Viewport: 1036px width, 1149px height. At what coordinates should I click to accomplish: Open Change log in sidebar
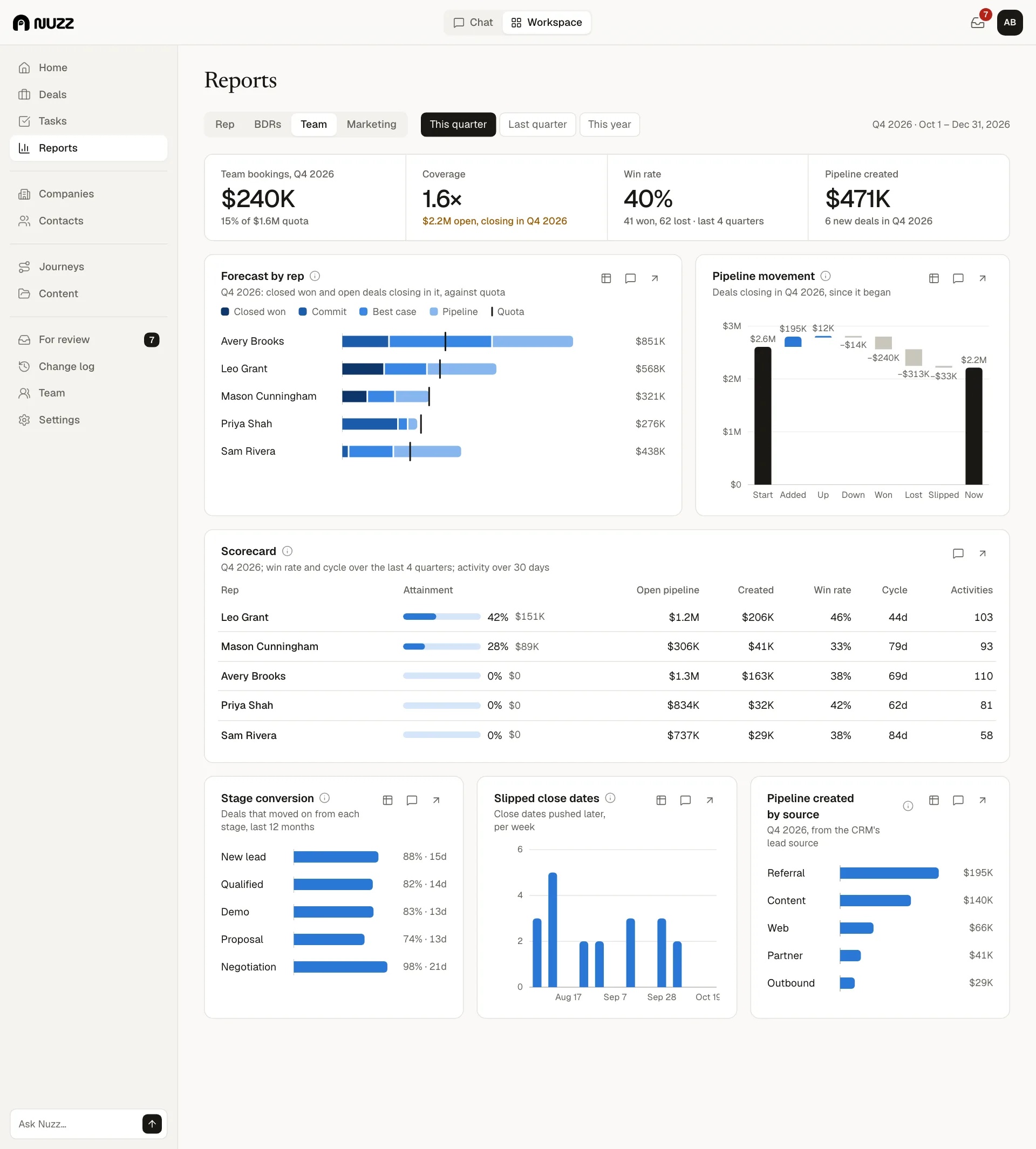(88, 366)
